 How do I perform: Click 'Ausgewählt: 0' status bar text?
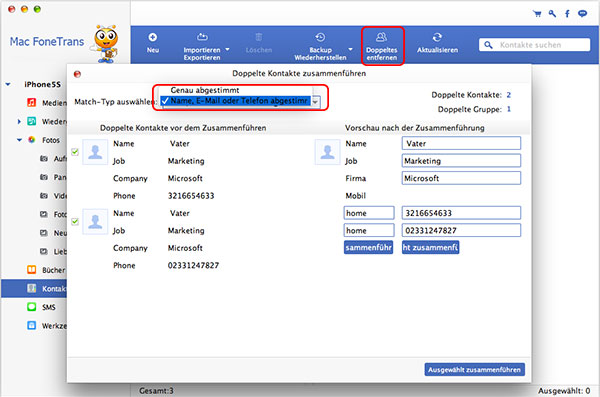click(564, 391)
